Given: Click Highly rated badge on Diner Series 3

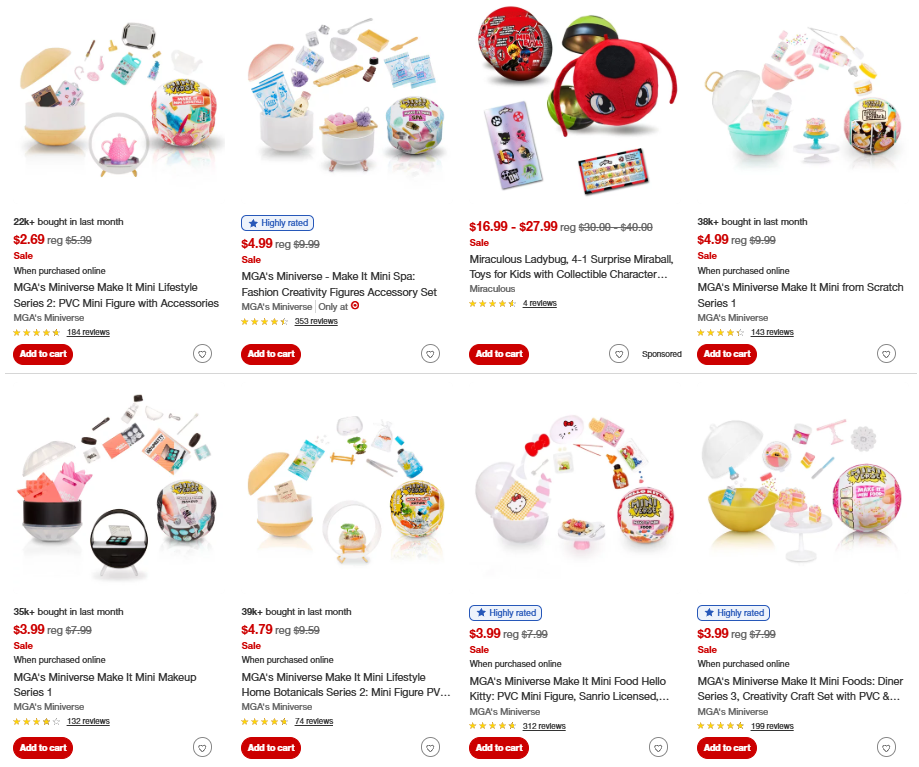Looking at the screenshot, I should [733, 613].
